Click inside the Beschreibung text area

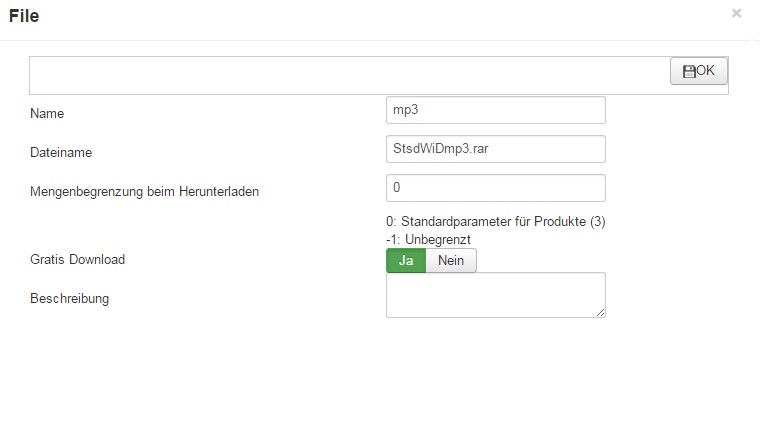pyautogui.click(x=495, y=295)
